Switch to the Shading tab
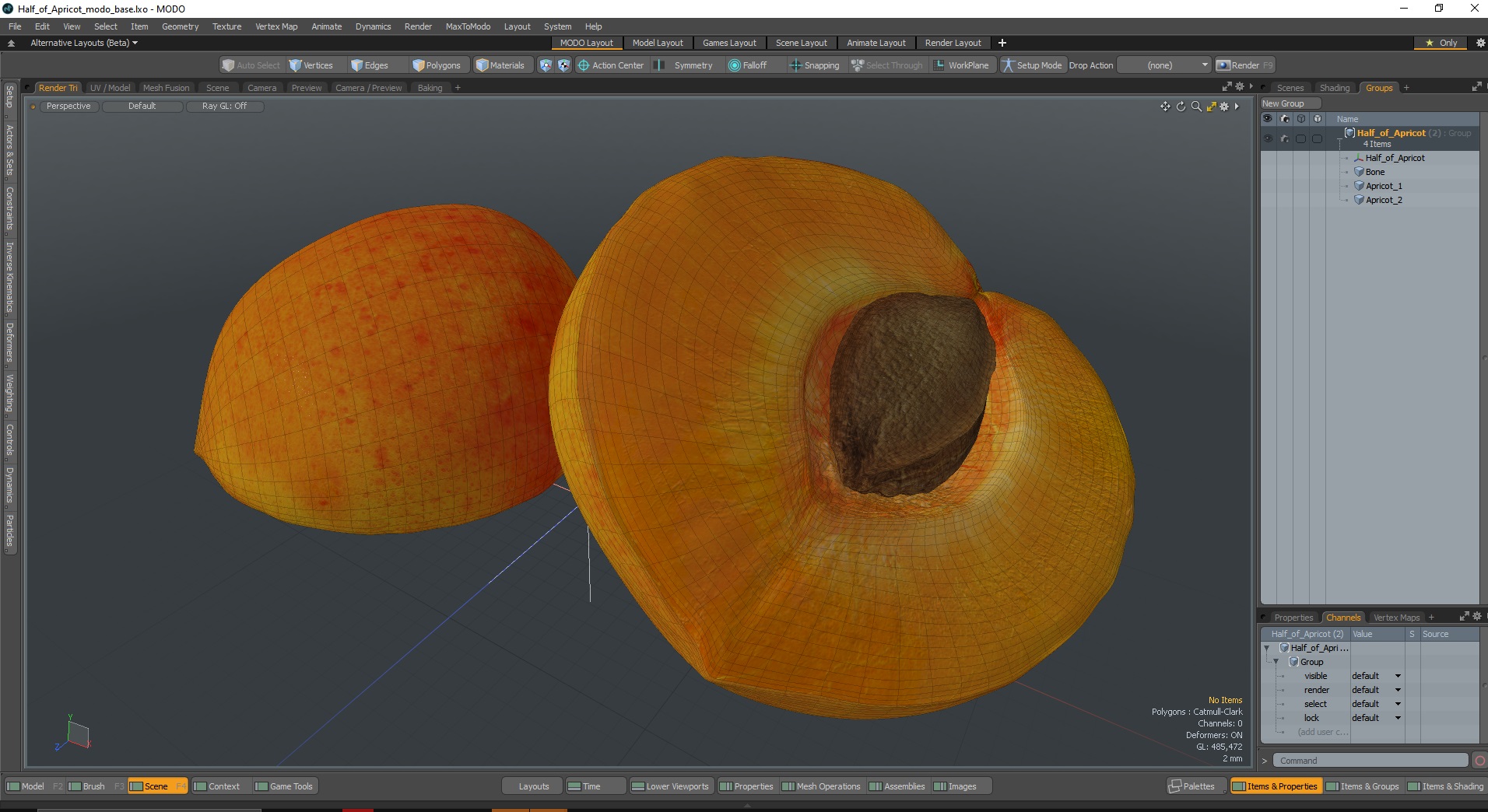This screenshot has height=812, width=1488. 1335,88
